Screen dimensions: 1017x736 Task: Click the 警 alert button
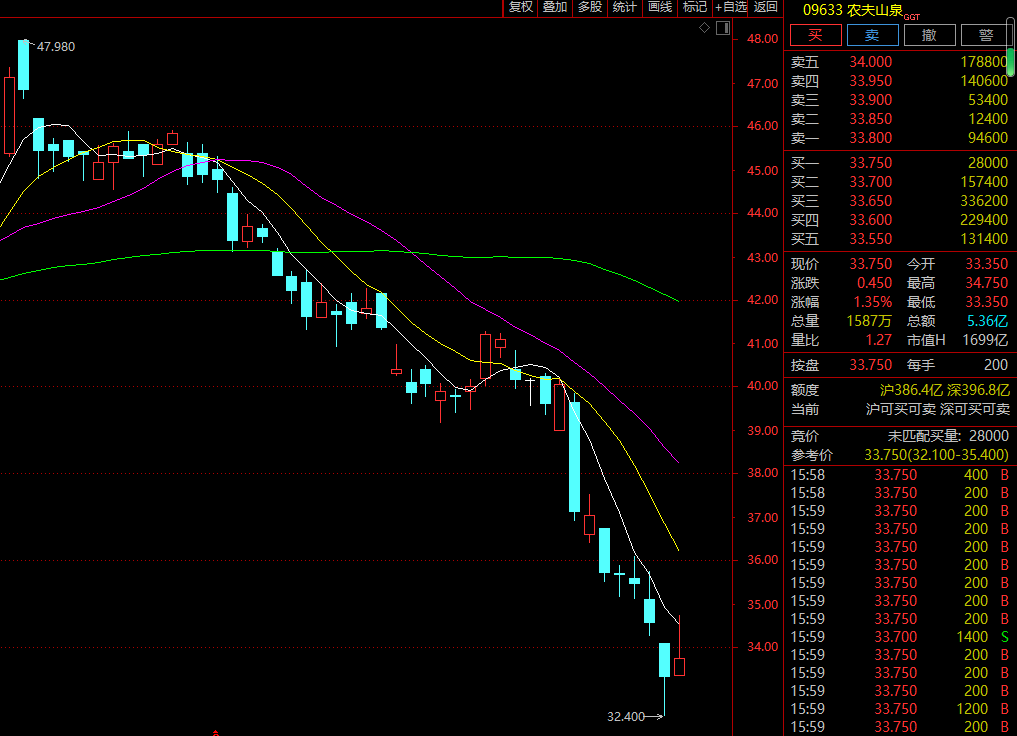click(986, 35)
